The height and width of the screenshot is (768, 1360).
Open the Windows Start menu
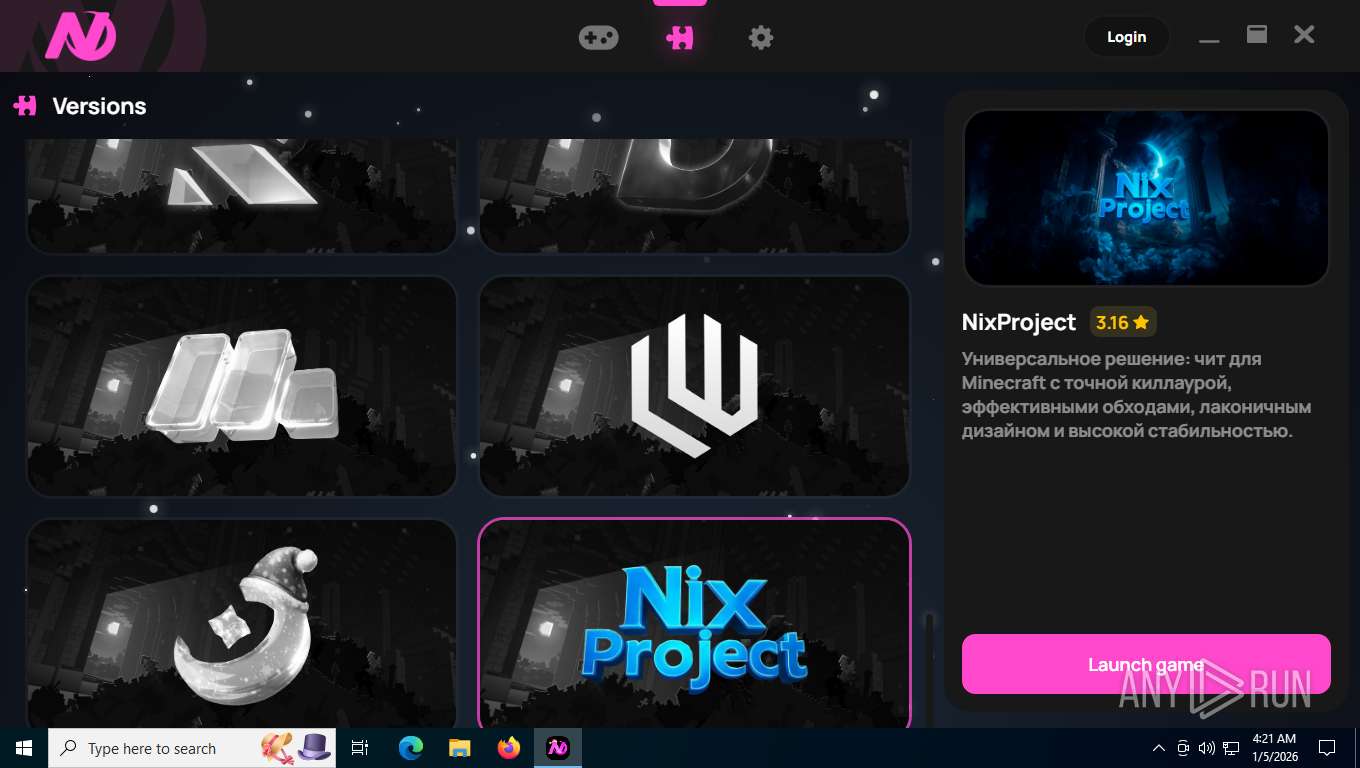tap(24, 748)
